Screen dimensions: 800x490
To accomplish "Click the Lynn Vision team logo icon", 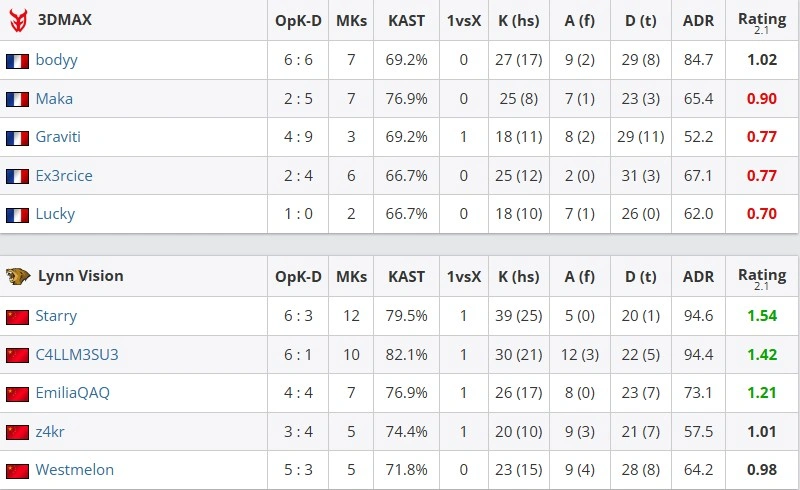I will point(18,276).
